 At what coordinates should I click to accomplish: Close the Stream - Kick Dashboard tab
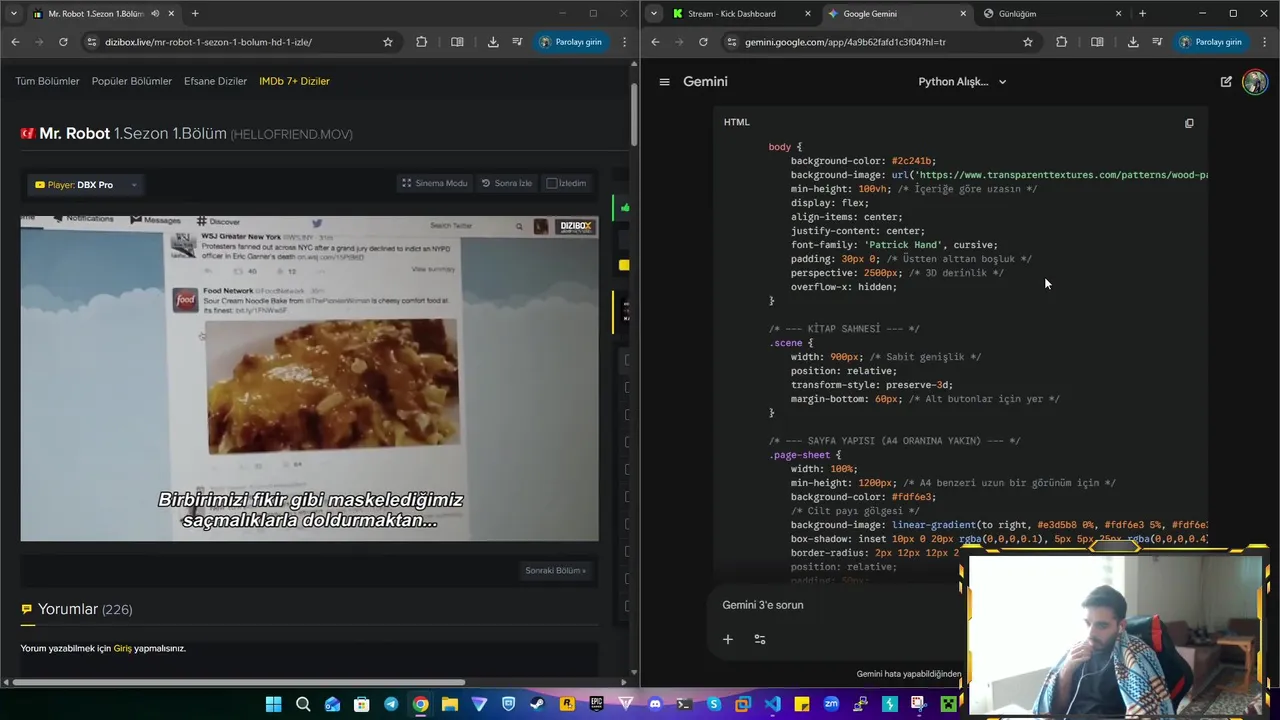(x=808, y=14)
